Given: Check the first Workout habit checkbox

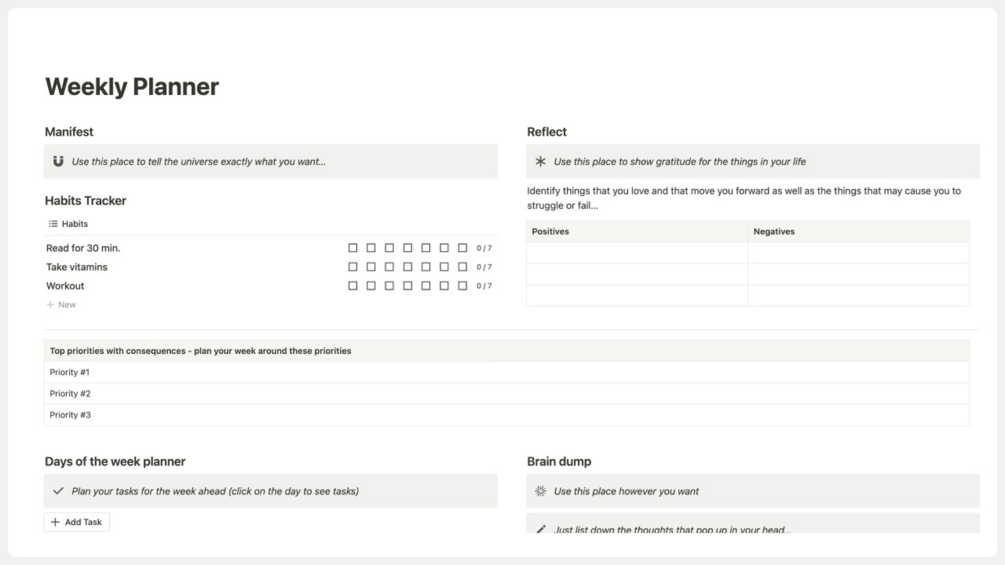Looking at the screenshot, I should [x=353, y=286].
